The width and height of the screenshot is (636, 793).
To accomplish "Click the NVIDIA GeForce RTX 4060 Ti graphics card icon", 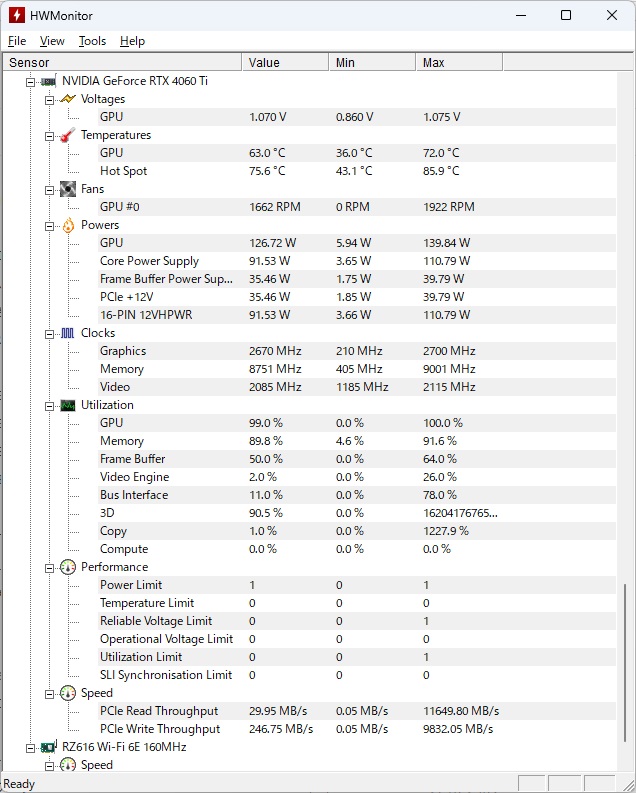I will pyautogui.click(x=48, y=81).
